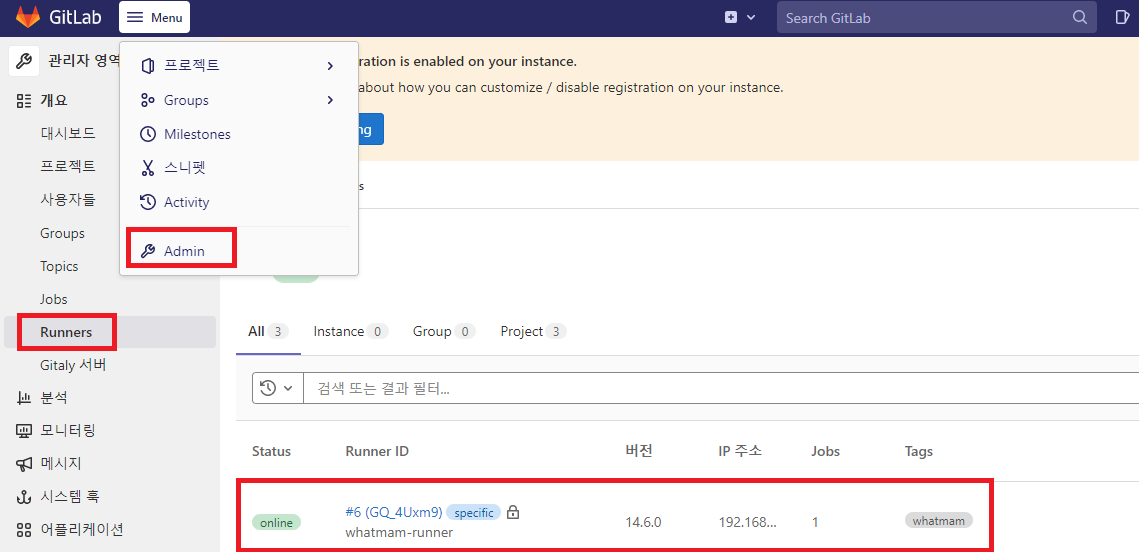This screenshot has height=552, width=1139.
Task: Open Milestones from the menu
Action: point(197,134)
